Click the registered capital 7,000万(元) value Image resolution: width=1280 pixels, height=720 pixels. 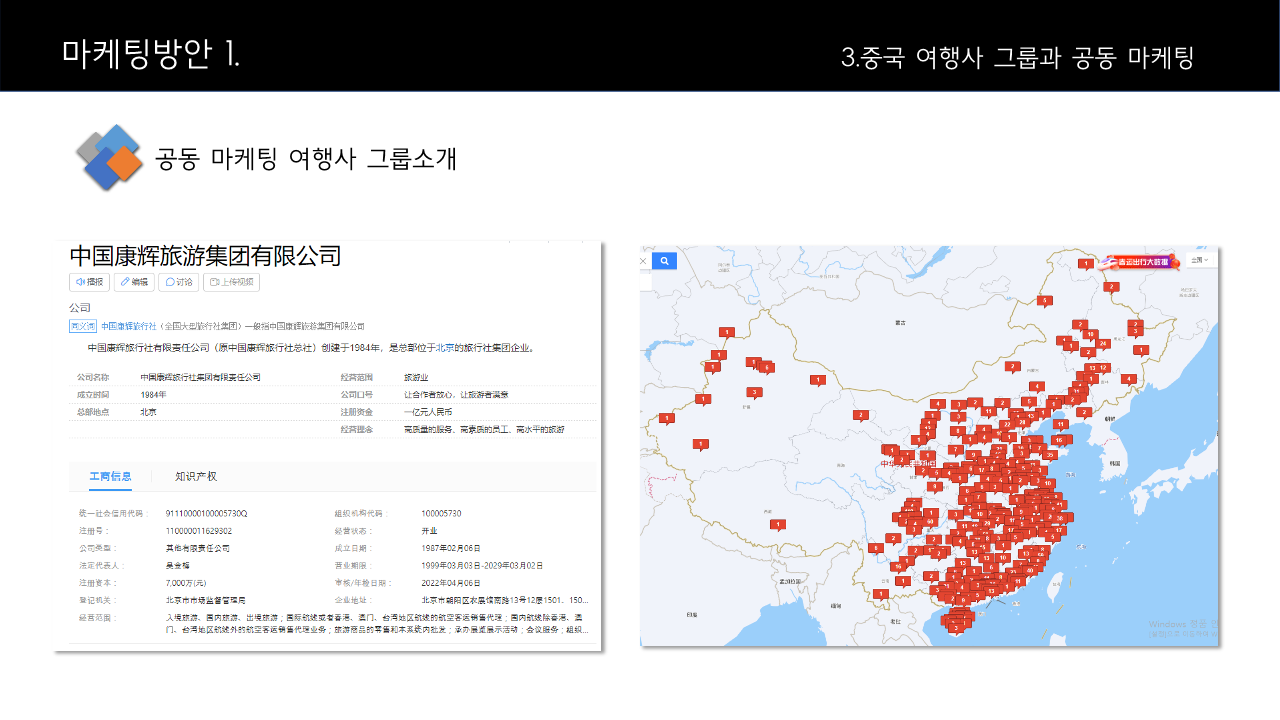186,583
